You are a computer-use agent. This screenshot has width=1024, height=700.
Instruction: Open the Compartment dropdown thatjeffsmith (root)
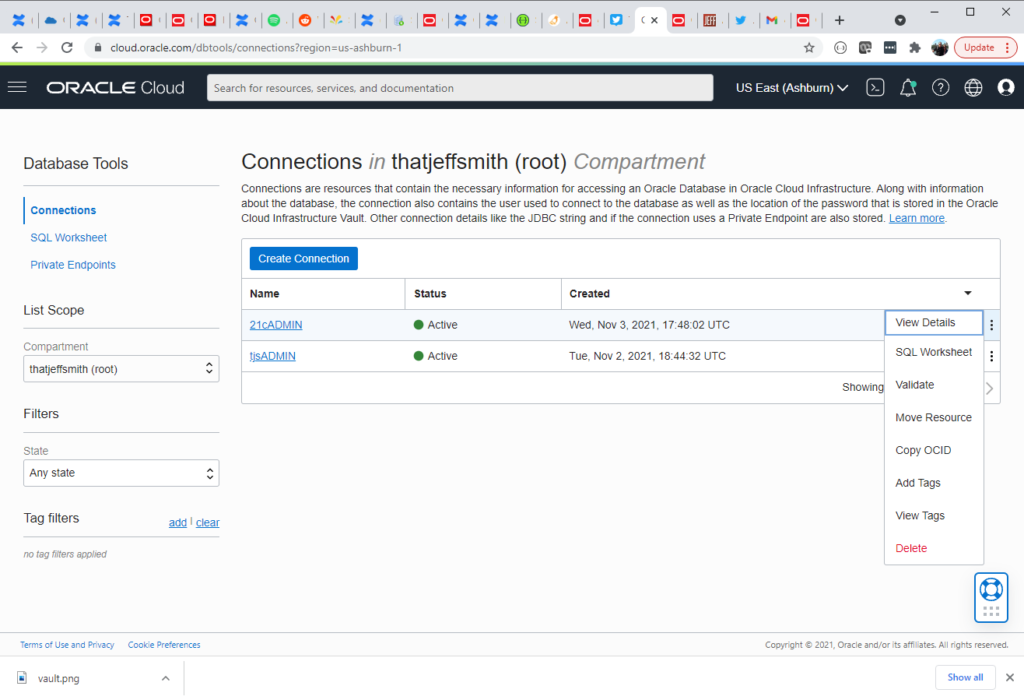click(121, 369)
